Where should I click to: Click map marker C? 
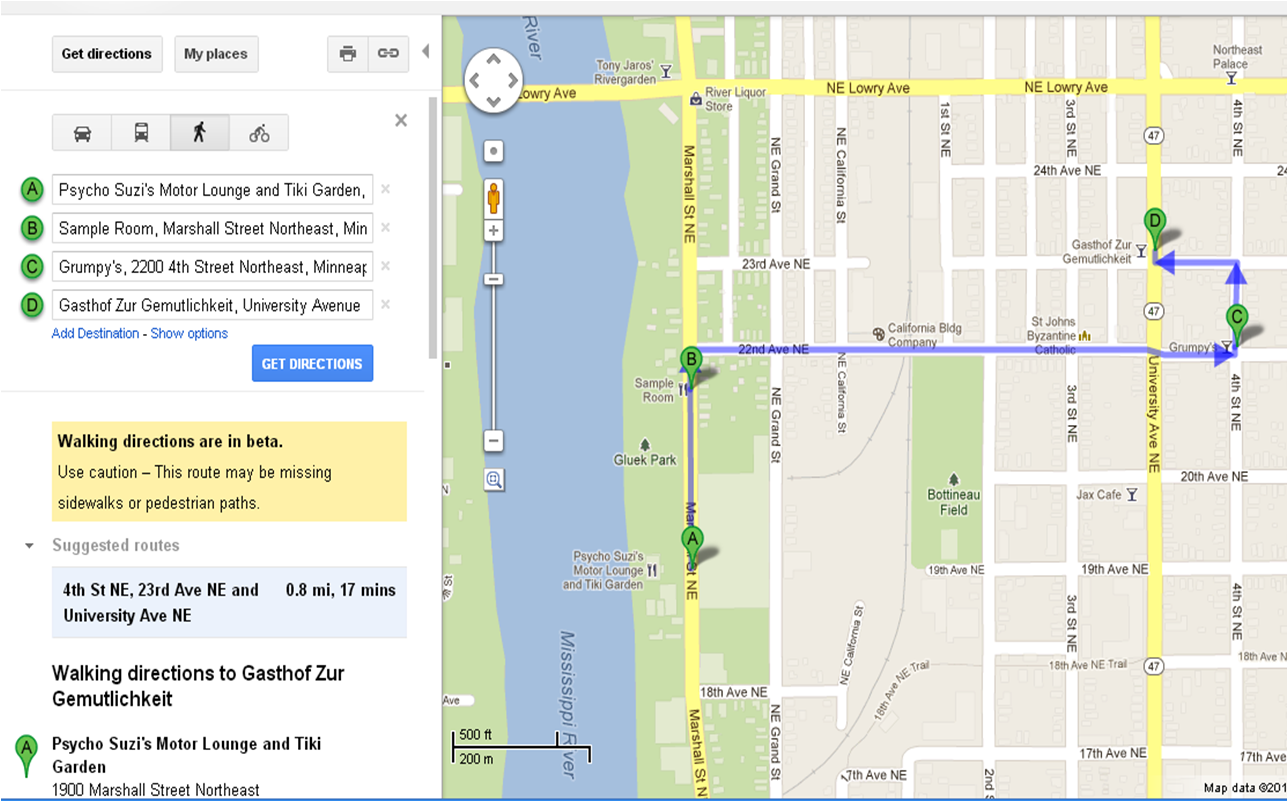[1237, 326]
